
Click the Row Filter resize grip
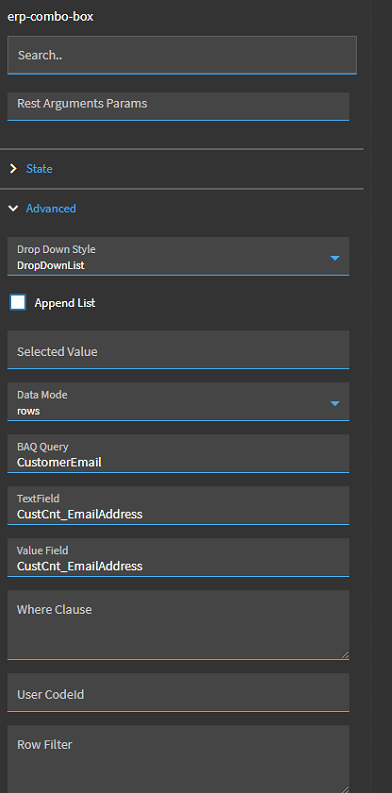344,789
